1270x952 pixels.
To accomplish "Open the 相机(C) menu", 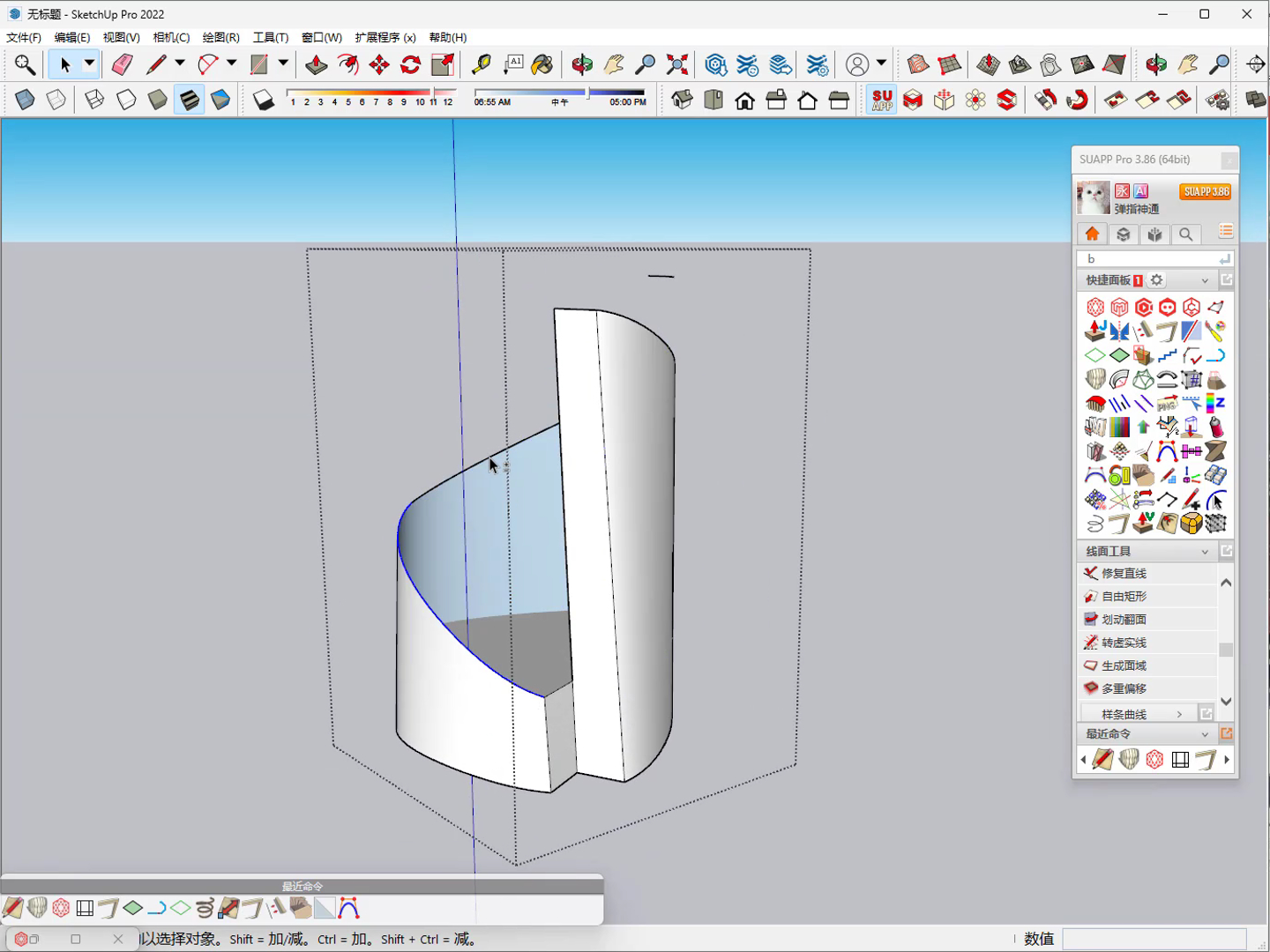I will pos(171,37).
